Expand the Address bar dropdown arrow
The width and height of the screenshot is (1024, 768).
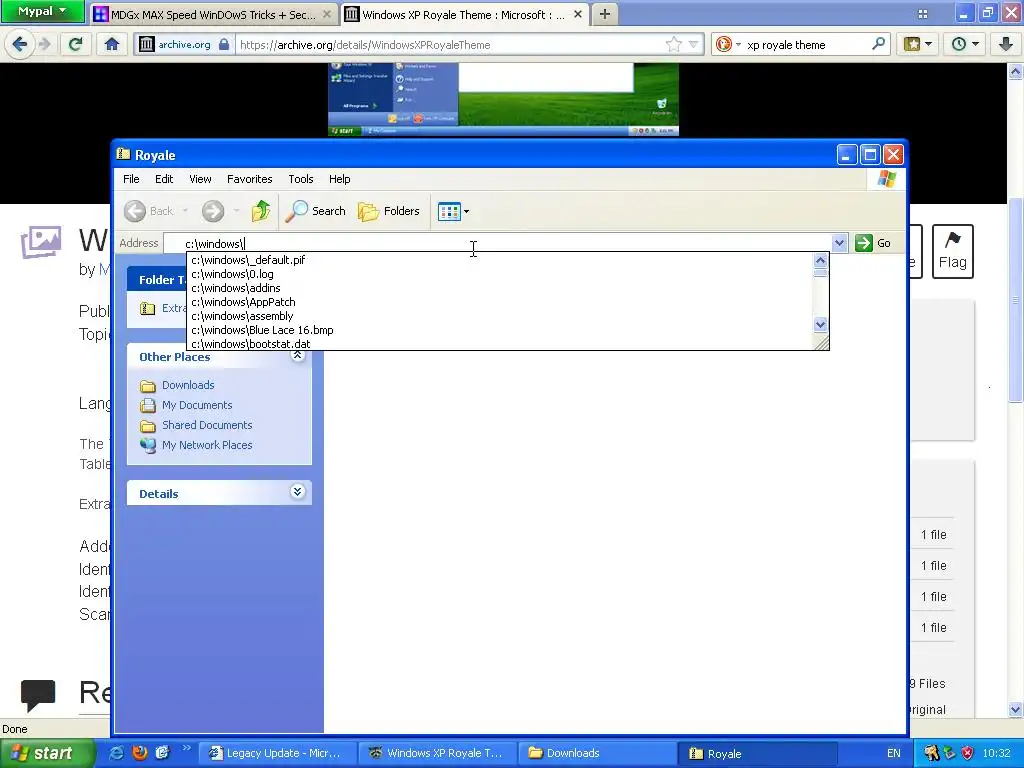point(839,244)
